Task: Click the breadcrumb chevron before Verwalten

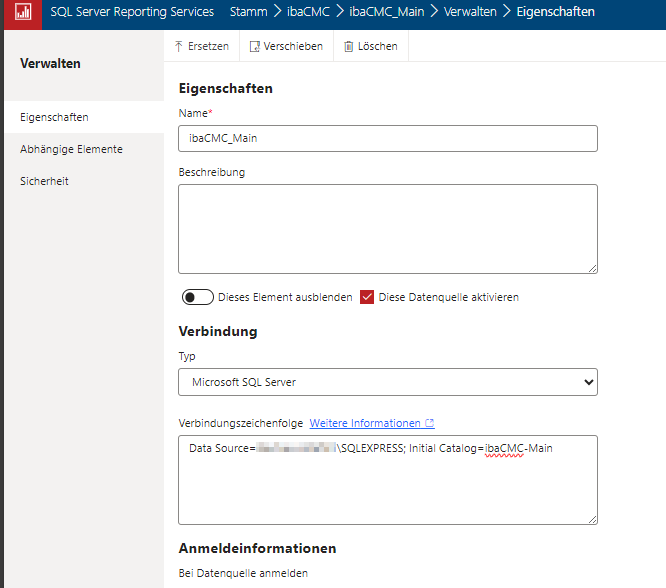Action: pos(435,12)
